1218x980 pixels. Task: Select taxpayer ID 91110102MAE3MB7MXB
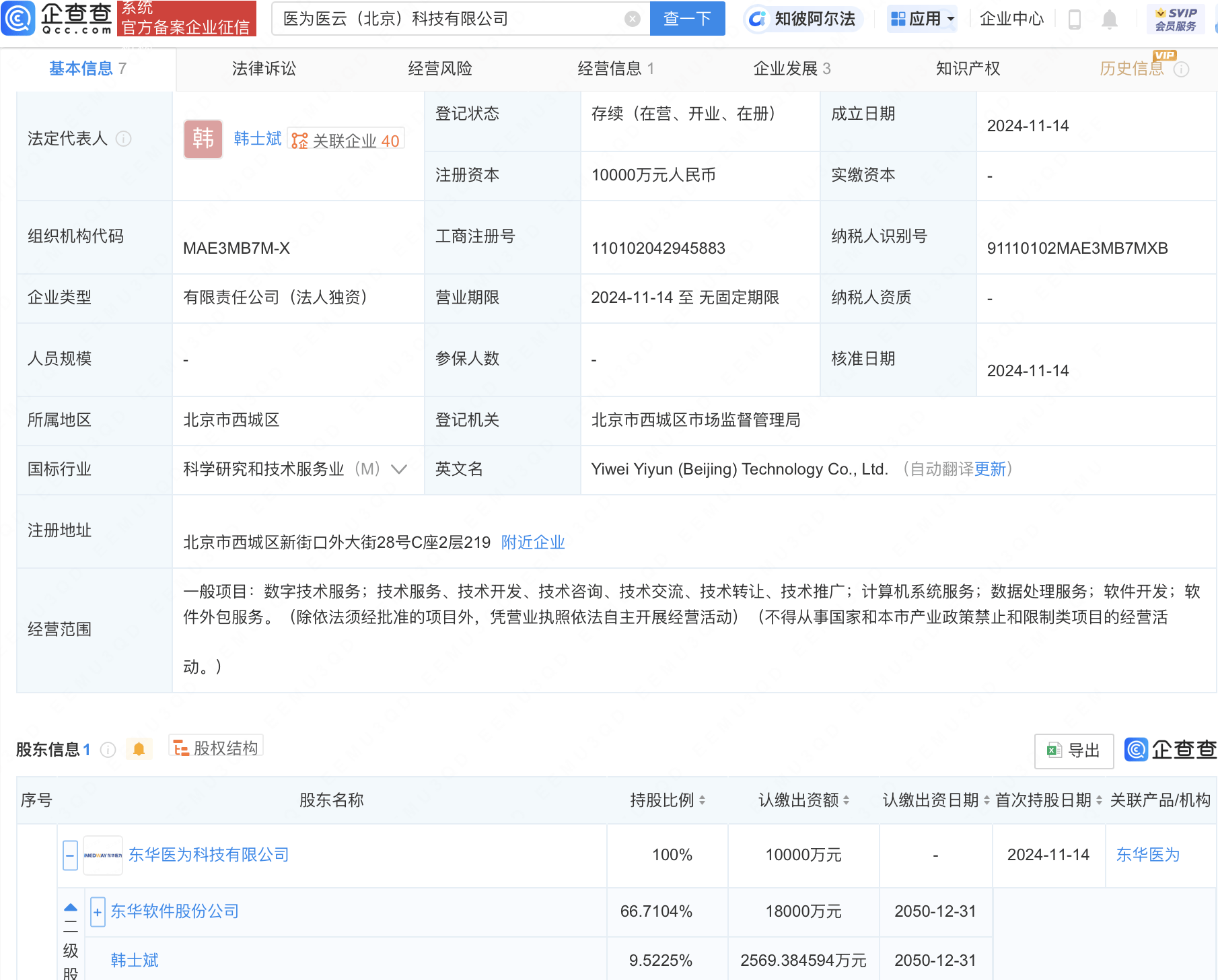[1077, 248]
